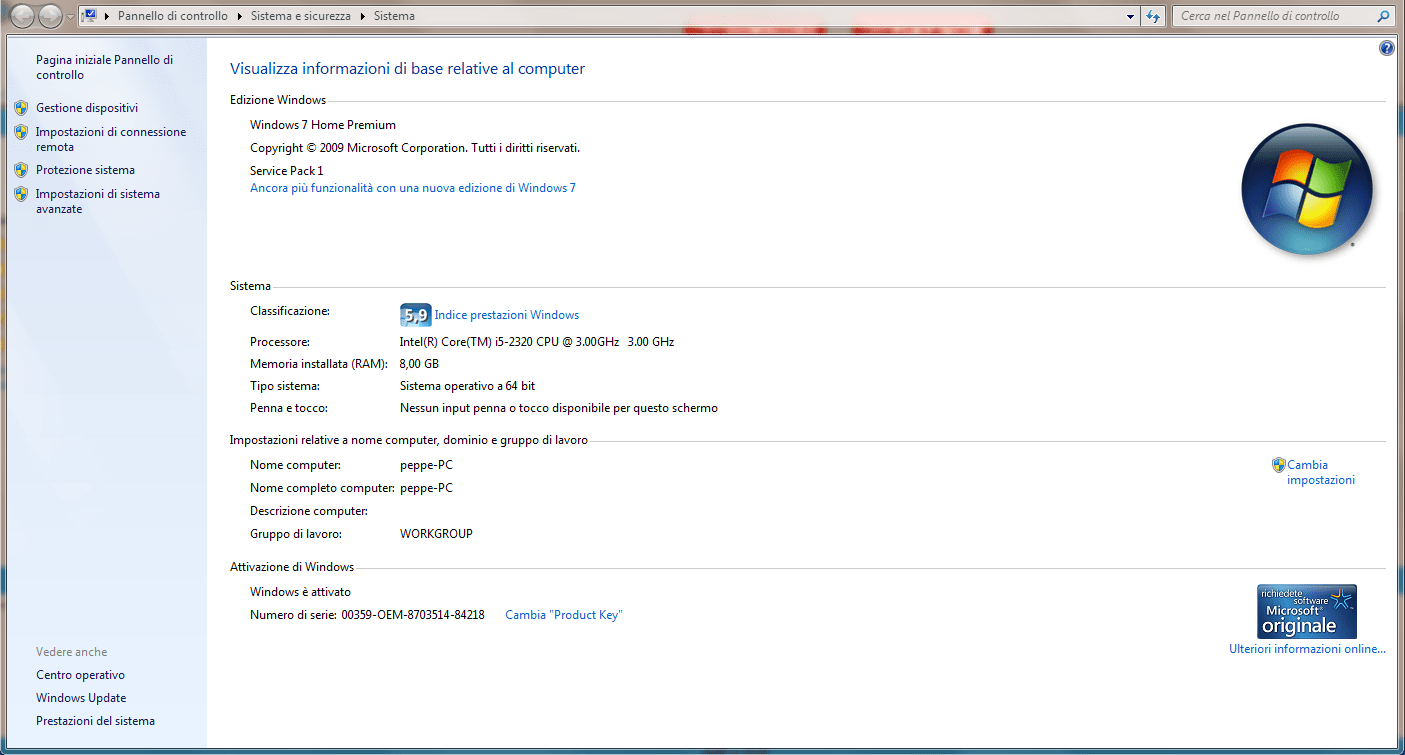Click peppe-PC in Nome completo computer row
This screenshot has height=755, width=1405.
[426, 488]
